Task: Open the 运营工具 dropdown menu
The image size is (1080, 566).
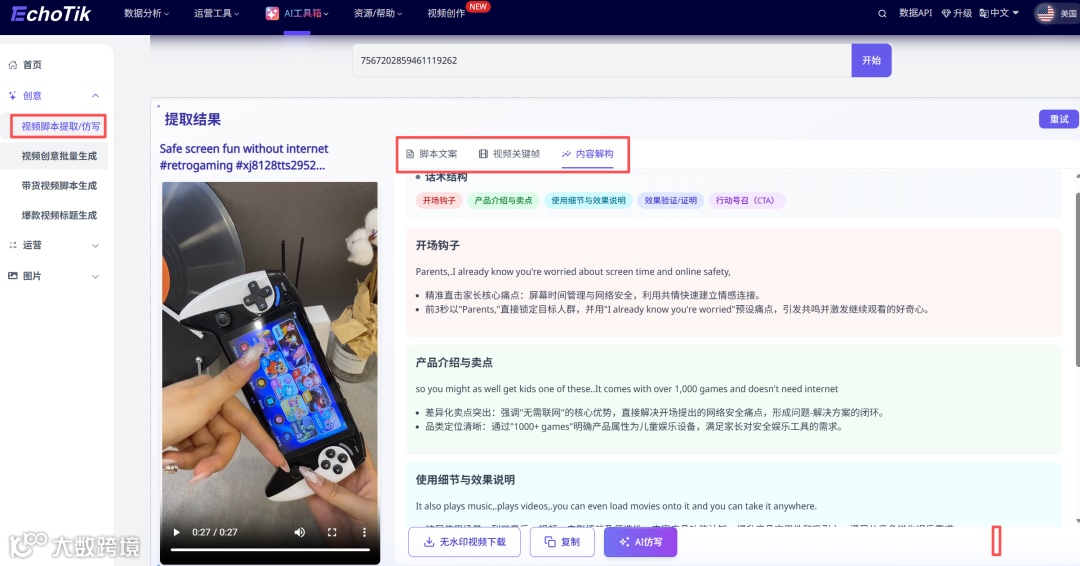Action: click(216, 13)
